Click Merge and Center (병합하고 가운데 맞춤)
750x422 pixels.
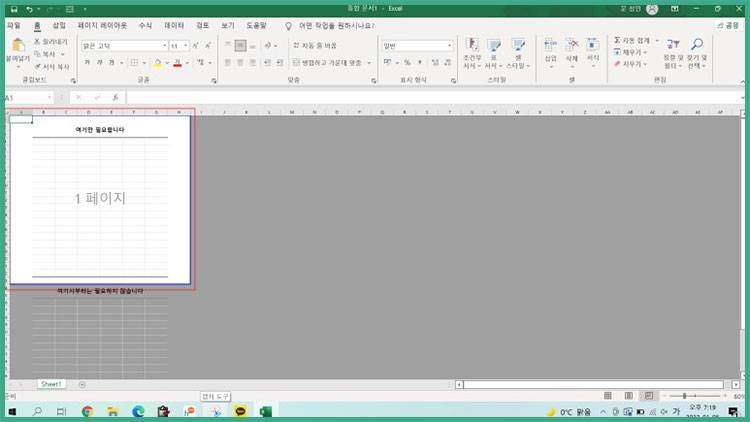pos(327,63)
